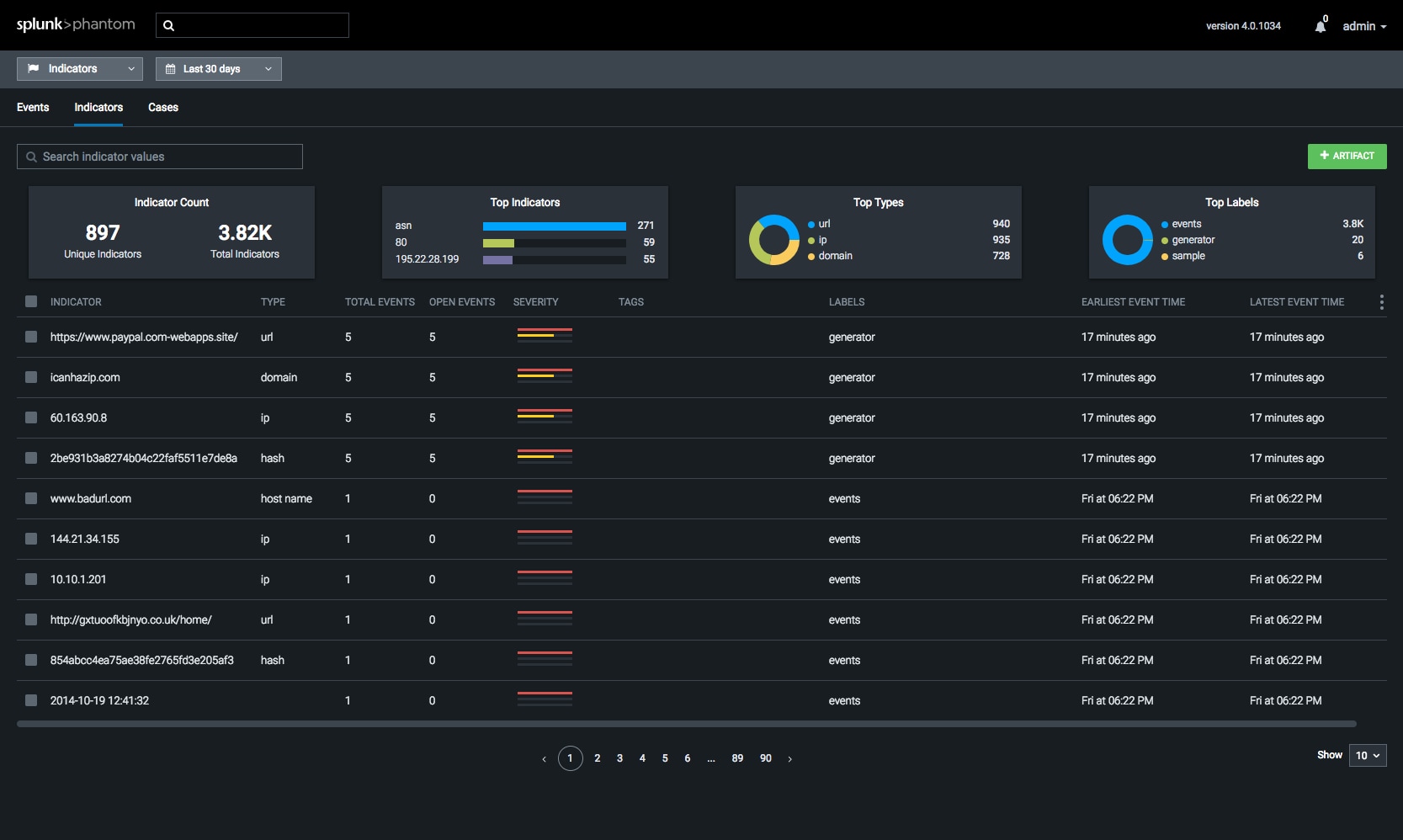Image resolution: width=1403 pixels, height=840 pixels.
Task: Open the Show 10 rows-per-page dropdown
Action: click(1368, 756)
